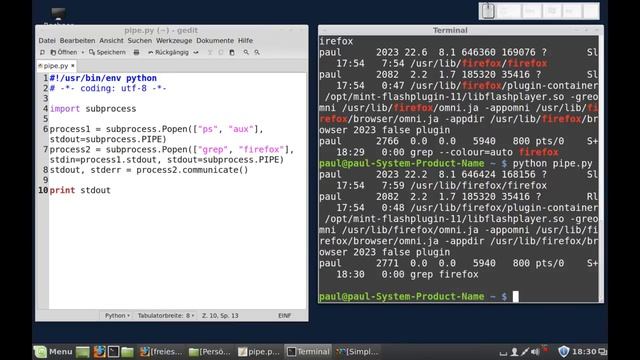Image resolution: width=640 pixels, height=360 pixels.
Task: Click the cut scissors icon in gedit
Action: pyautogui.click(x=210, y=52)
